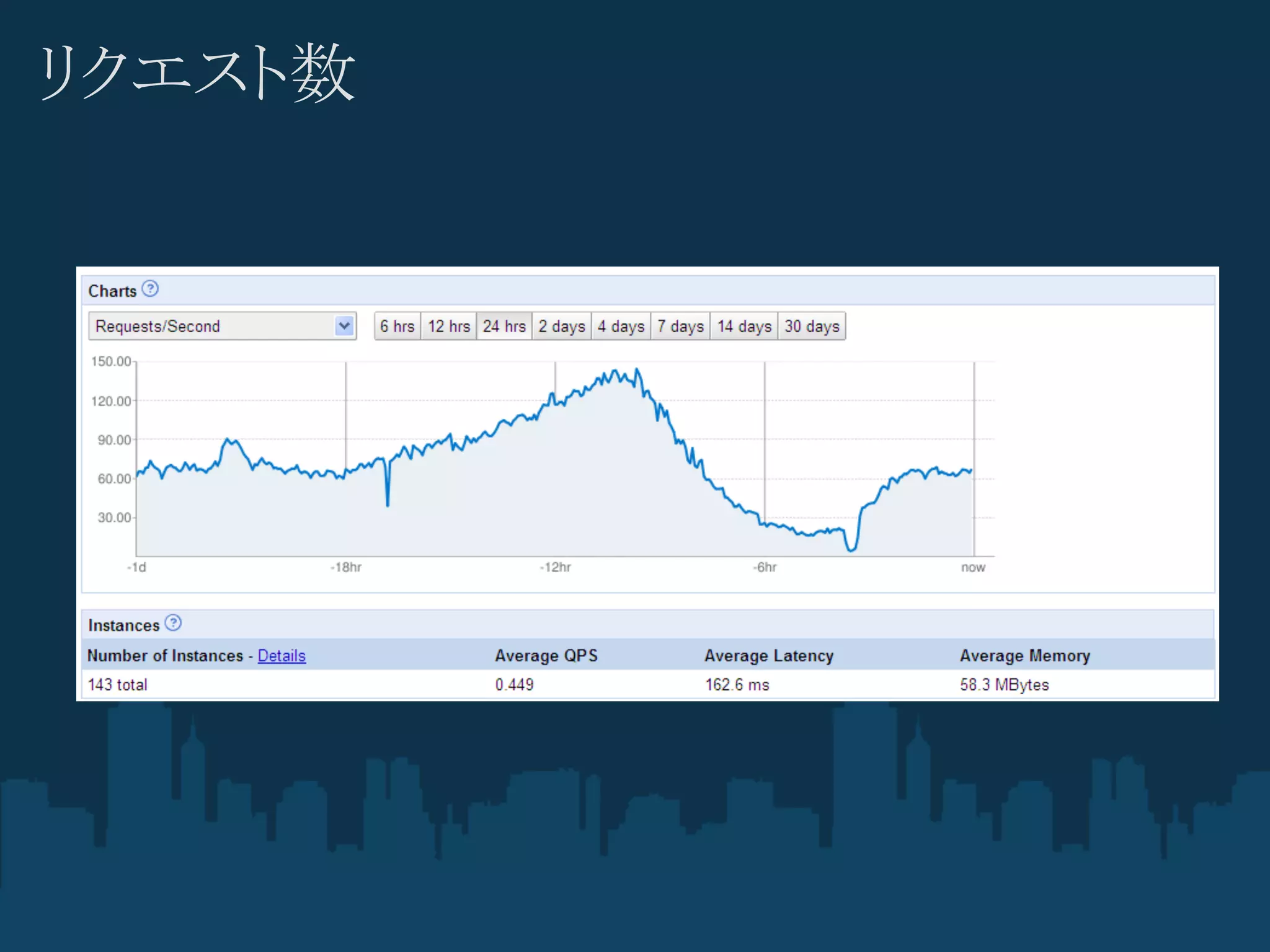Screen dimensions: 1270x952
Task: Show the 2 days chart range
Action: (561, 326)
